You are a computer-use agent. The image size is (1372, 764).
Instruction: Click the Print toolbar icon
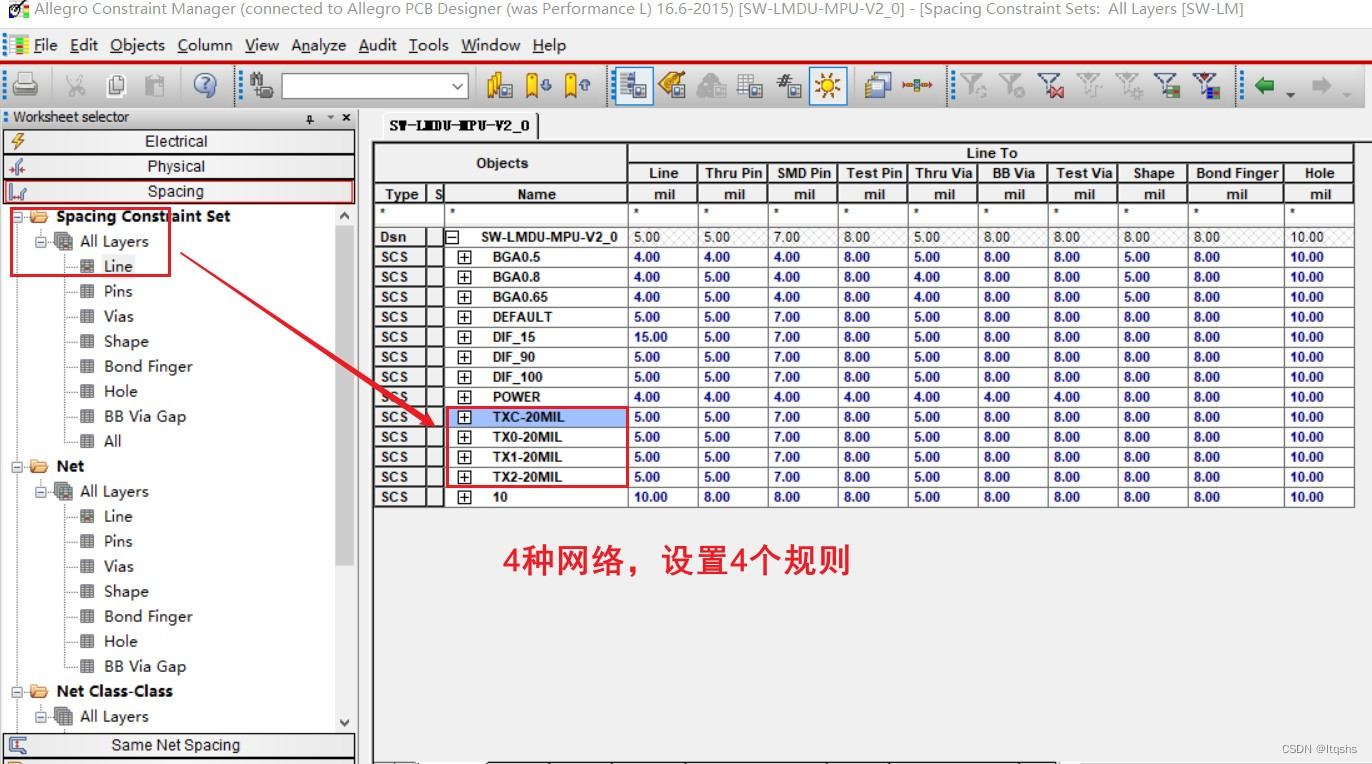coord(25,86)
